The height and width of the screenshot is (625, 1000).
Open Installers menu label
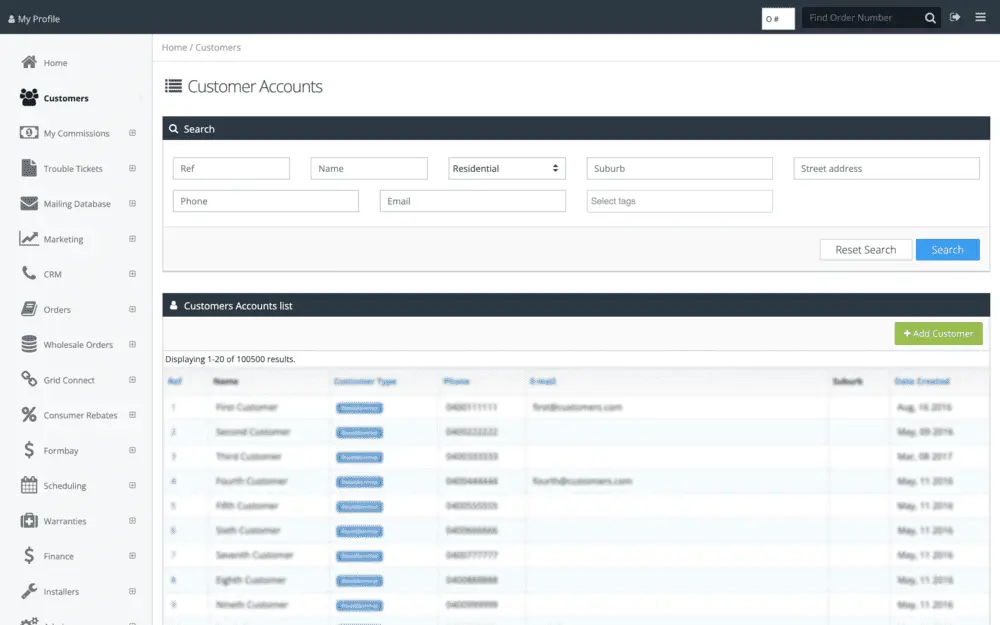pyautogui.click(x=61, y=592)
